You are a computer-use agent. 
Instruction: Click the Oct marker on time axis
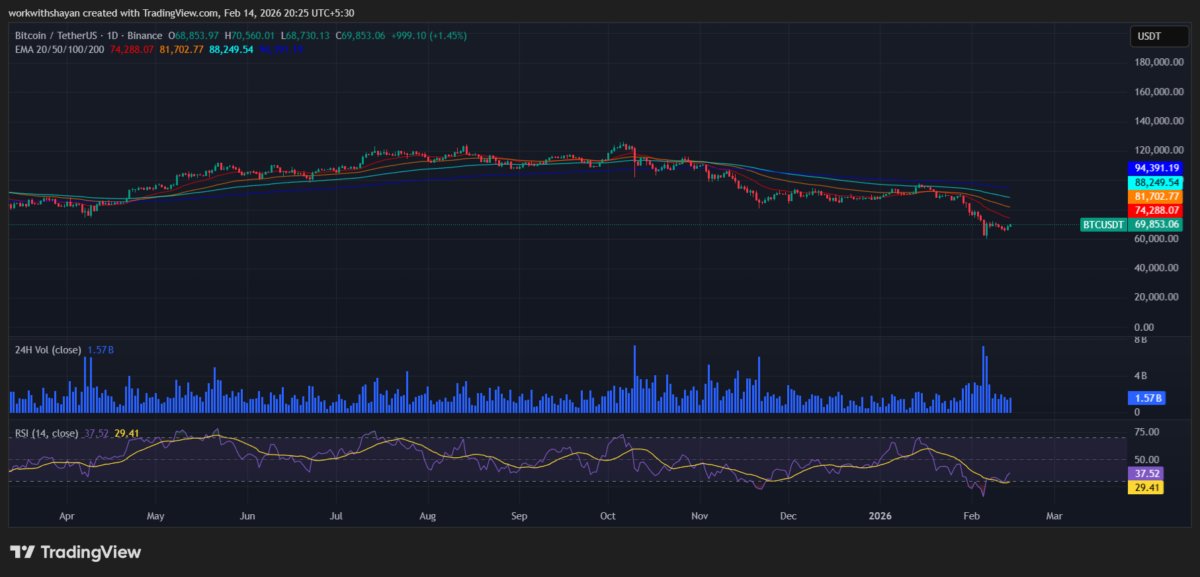pos(607,517)
